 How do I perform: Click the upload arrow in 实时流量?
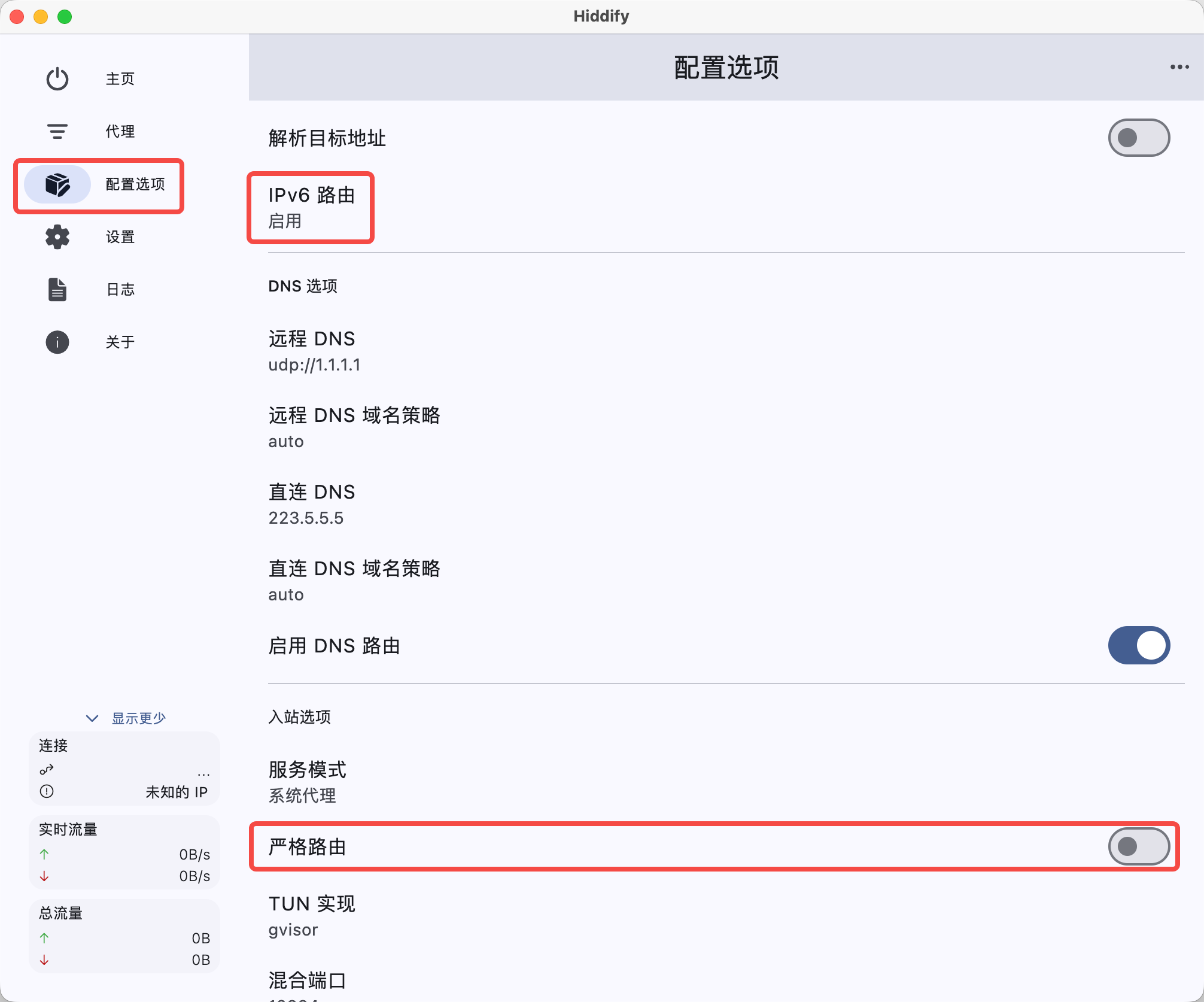pos(44,854)
